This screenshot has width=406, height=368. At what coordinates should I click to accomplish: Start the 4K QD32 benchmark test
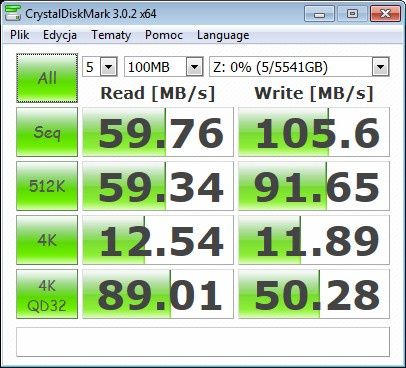[x=47, y=294]
